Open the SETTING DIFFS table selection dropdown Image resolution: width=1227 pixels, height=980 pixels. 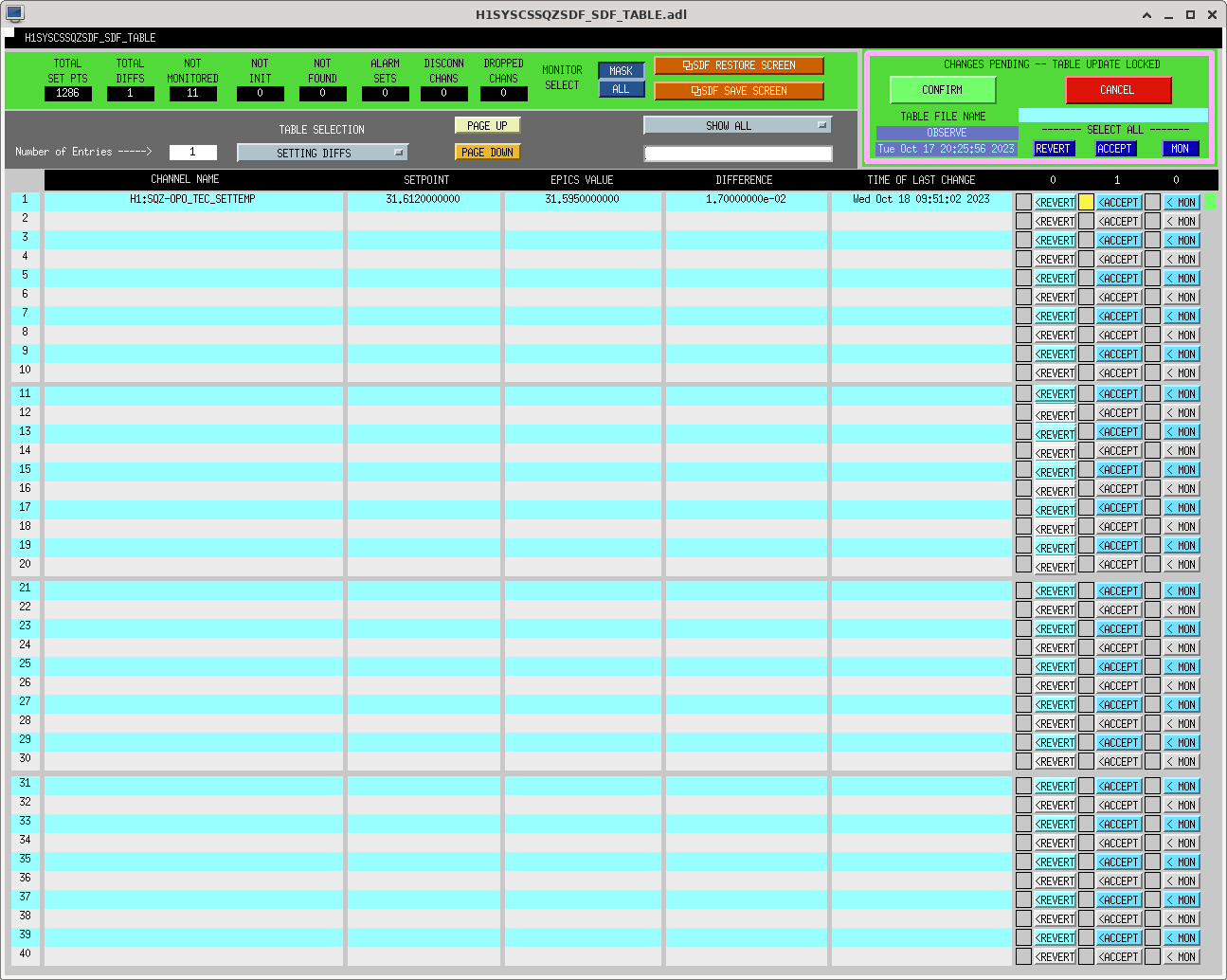pos(322,153)
